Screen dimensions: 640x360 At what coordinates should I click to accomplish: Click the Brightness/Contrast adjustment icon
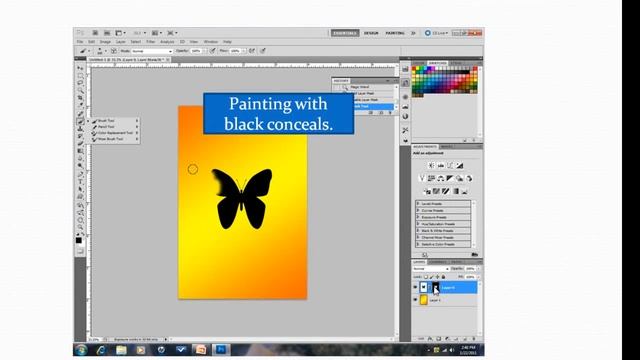pos(431,165)
